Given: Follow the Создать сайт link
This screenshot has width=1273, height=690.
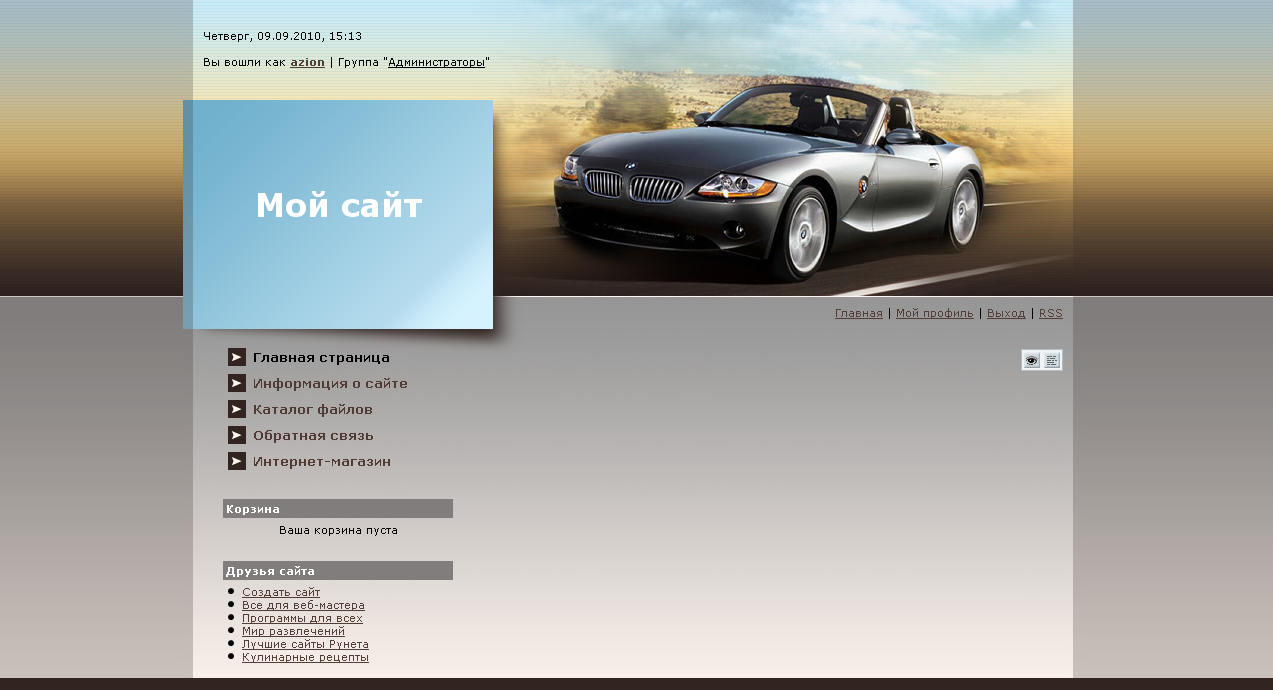Looking at the screenshot, I should click(281, 592).
